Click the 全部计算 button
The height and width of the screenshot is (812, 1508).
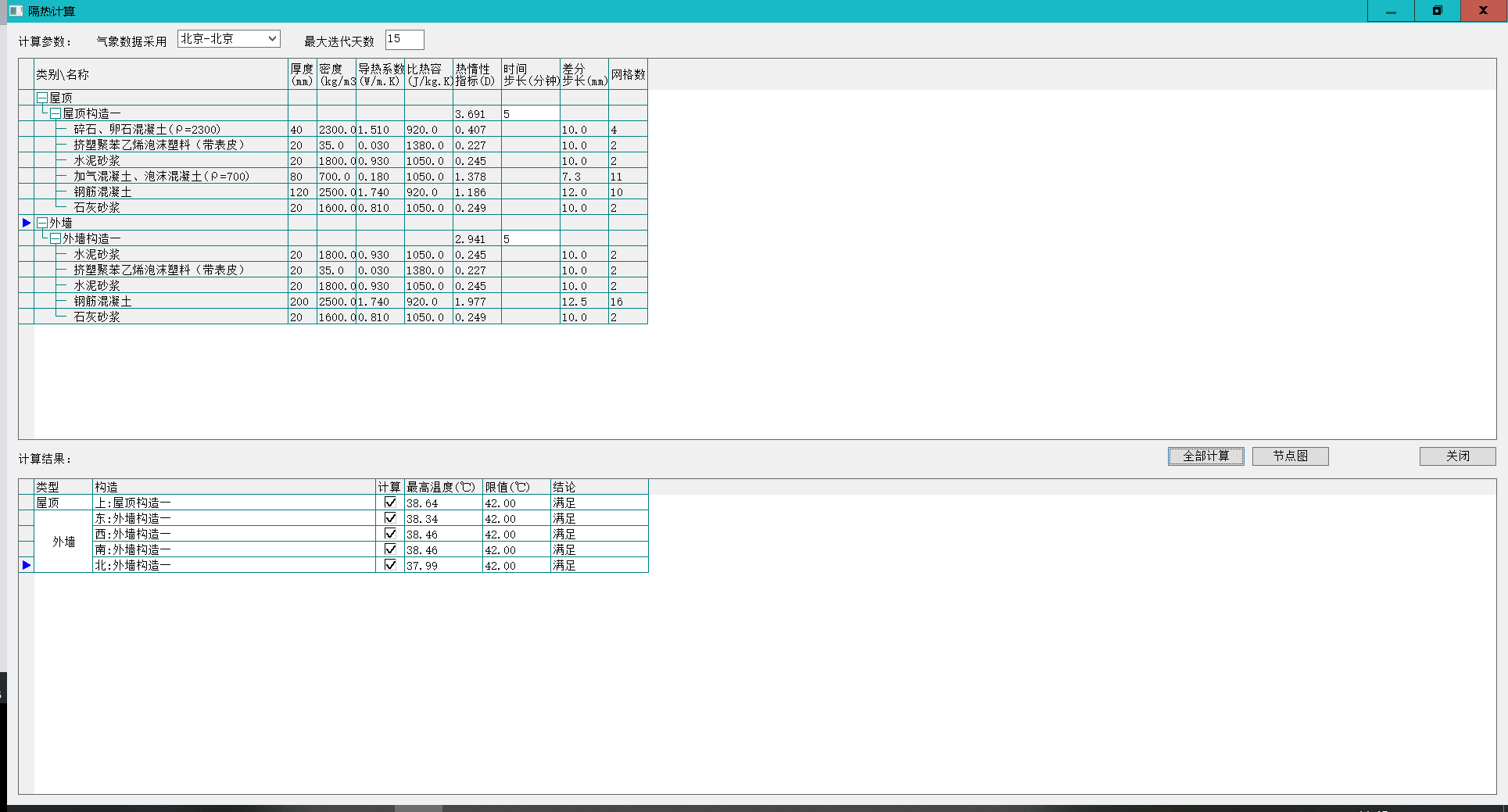point(1205,456)
